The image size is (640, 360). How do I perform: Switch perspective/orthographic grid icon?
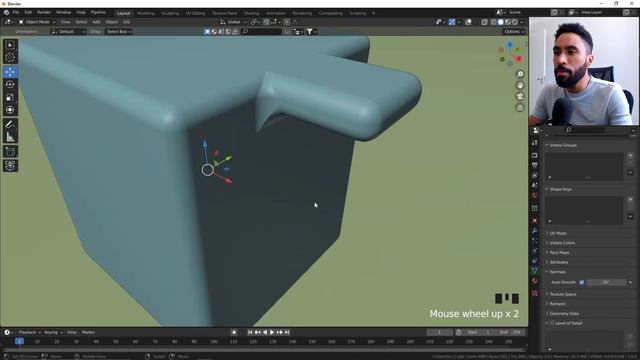520,107
